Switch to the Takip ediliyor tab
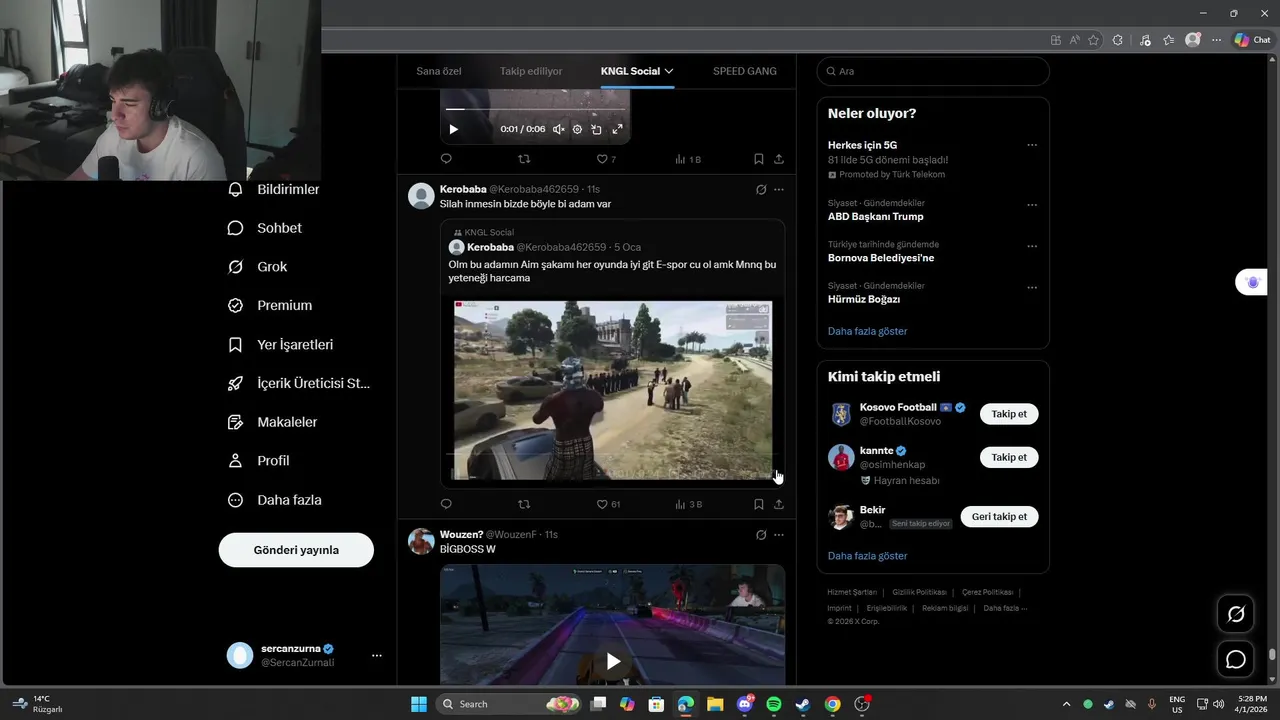Viewport: 1280px width, 720px height. click(x=531, y=71)
